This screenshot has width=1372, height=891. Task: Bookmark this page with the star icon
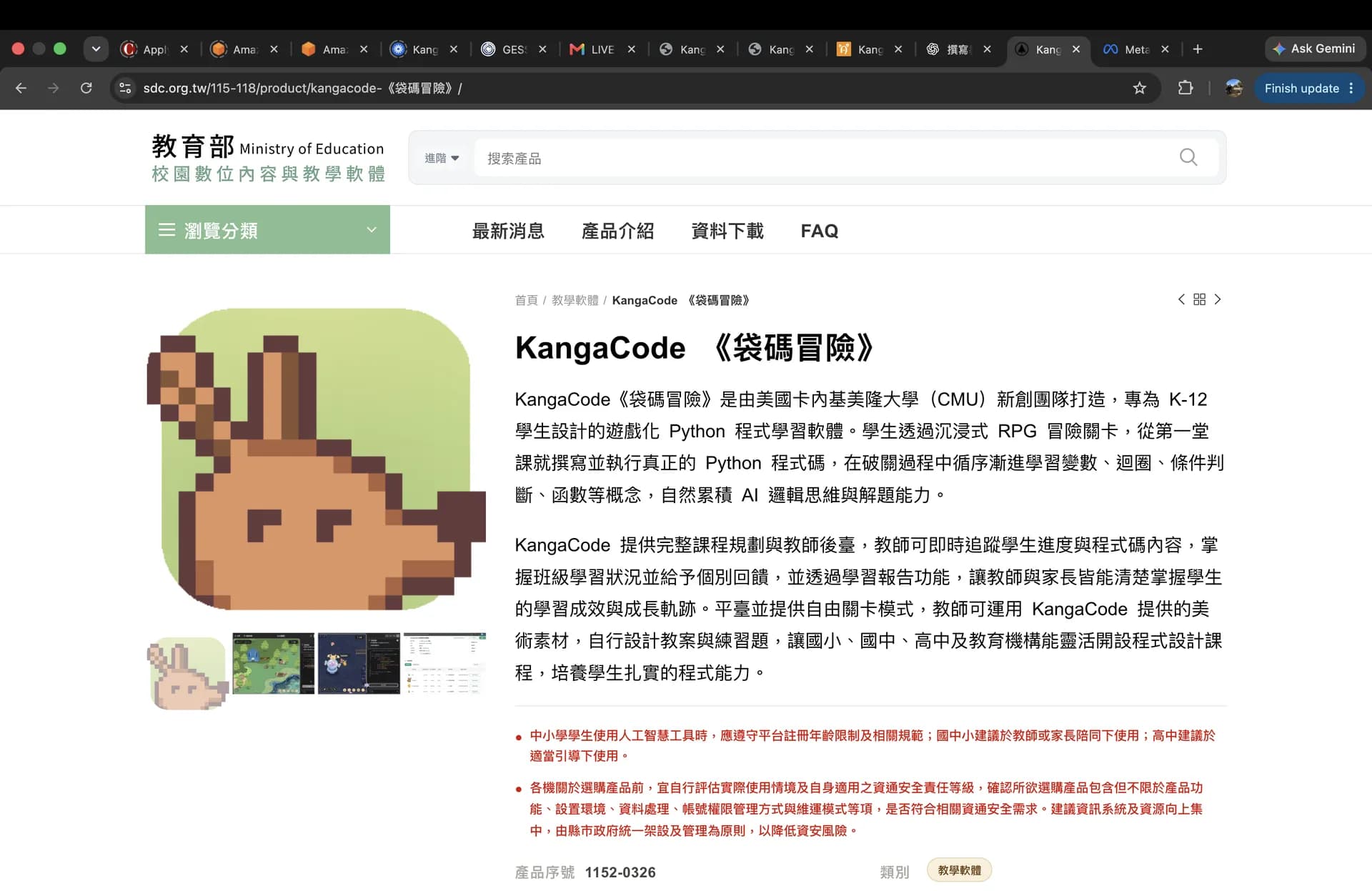point(1139,88)
